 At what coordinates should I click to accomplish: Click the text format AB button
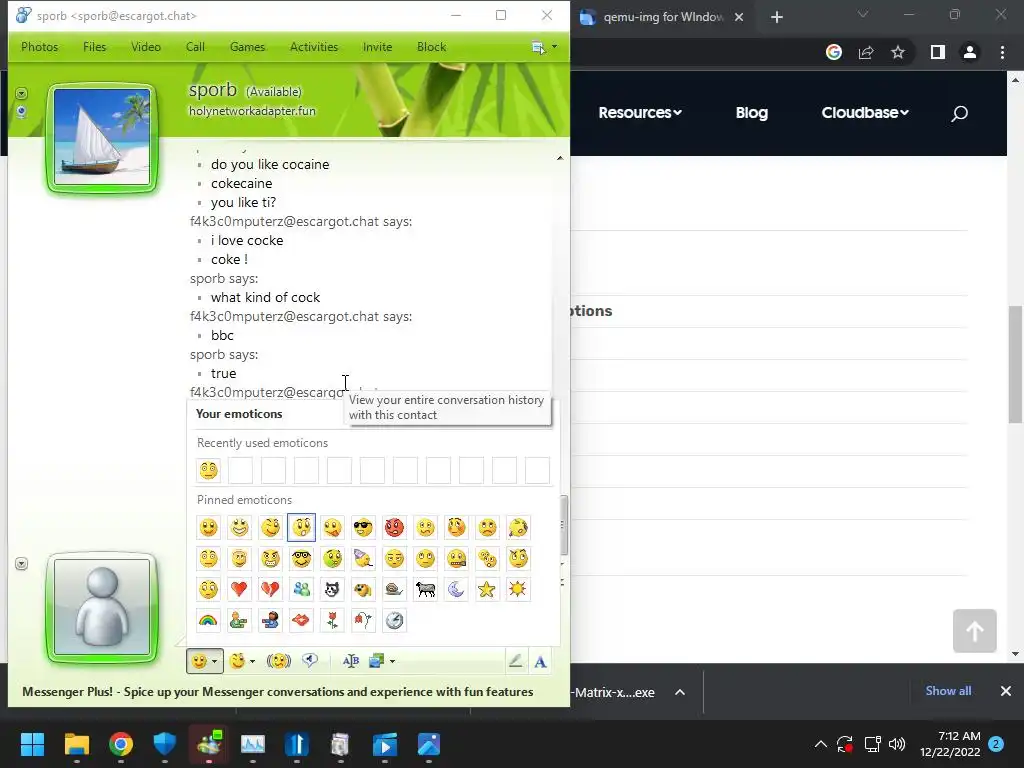point(351,661)
